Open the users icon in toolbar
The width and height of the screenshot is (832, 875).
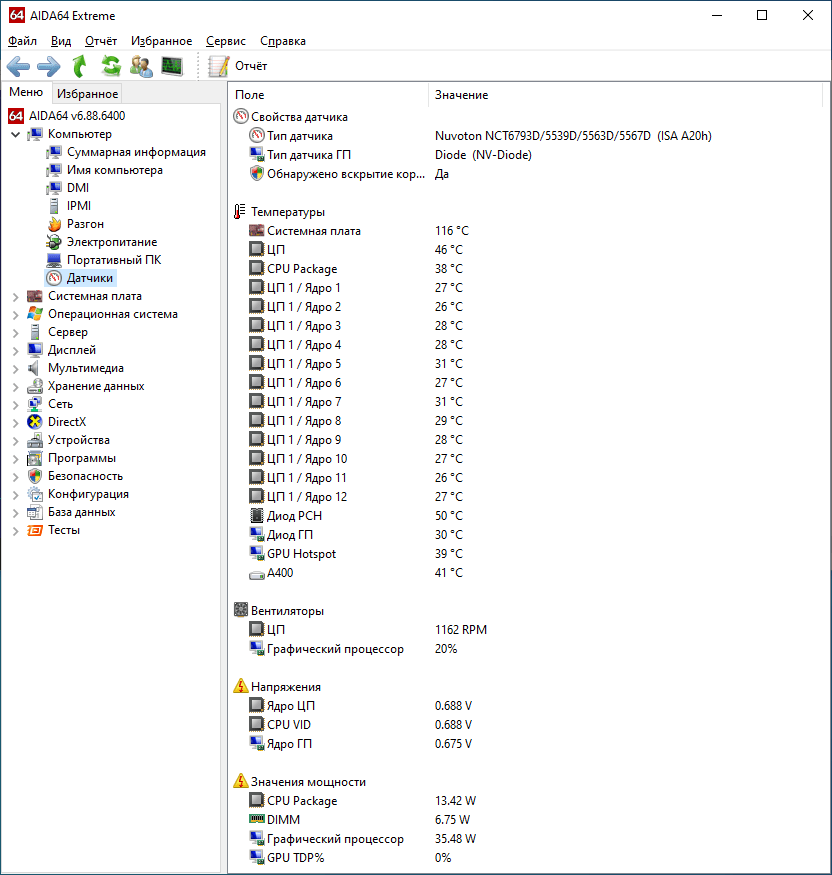tap(141, 66)
